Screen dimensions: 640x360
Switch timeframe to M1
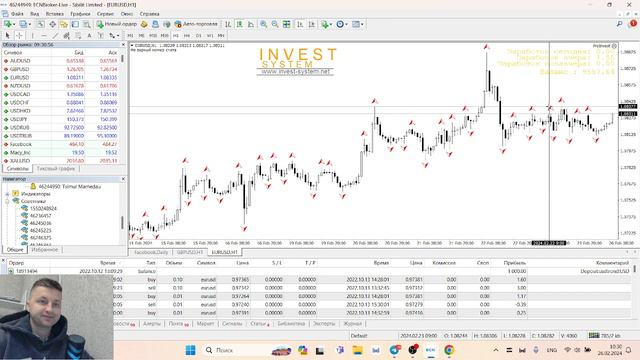(130, 36)
